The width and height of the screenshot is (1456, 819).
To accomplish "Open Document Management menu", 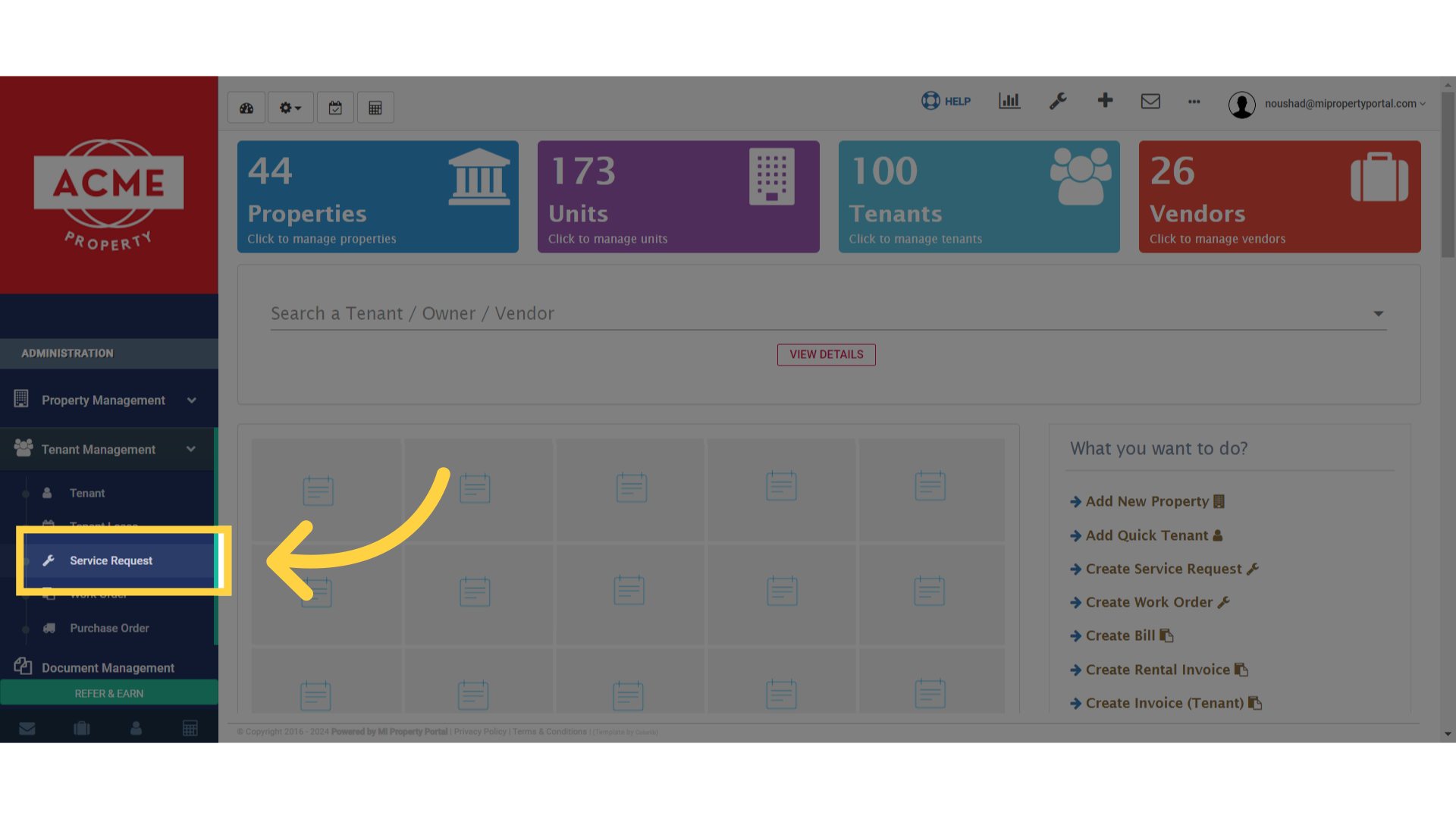I will (108, 667).
